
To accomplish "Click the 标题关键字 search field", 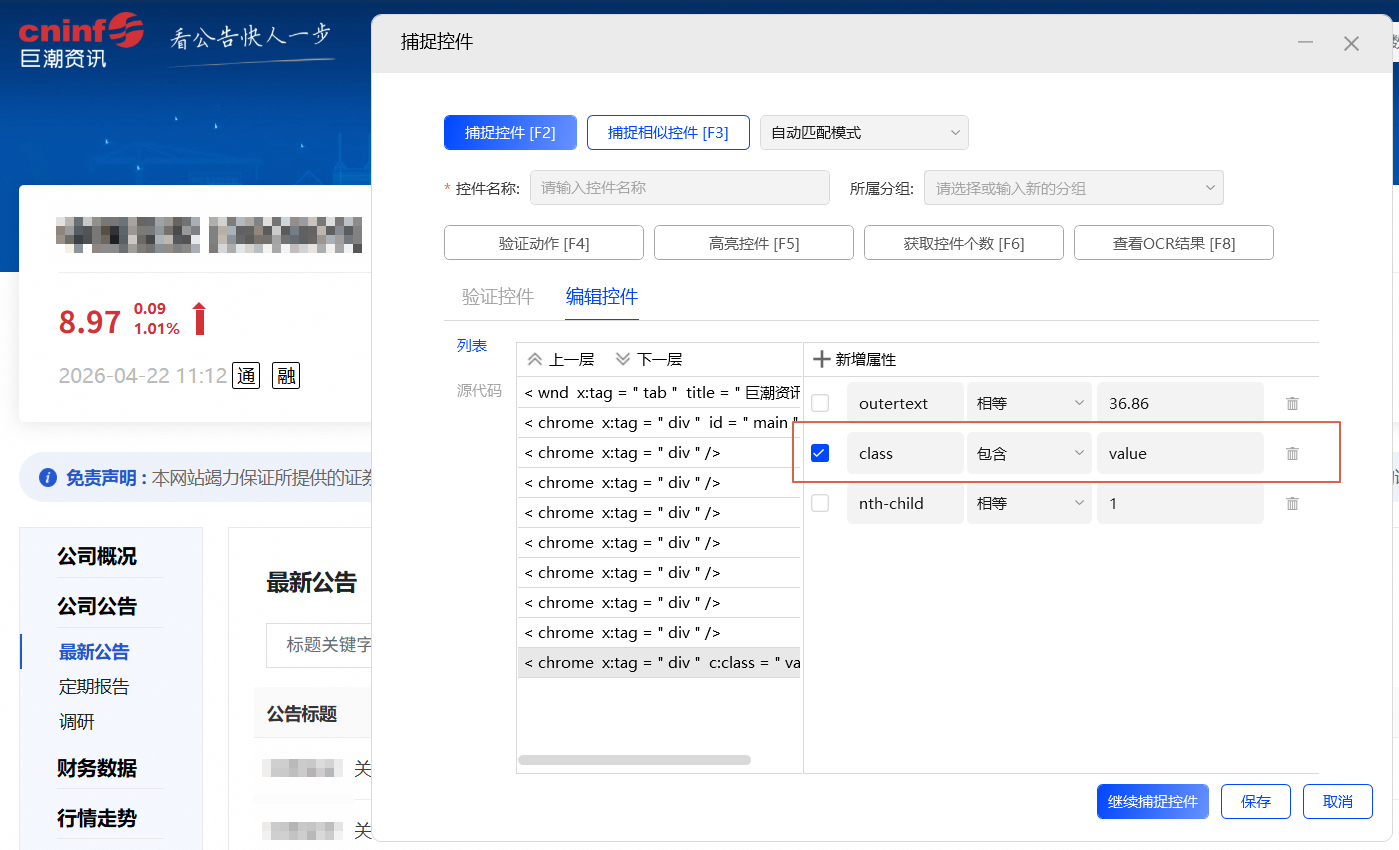I will pos(319,645).
